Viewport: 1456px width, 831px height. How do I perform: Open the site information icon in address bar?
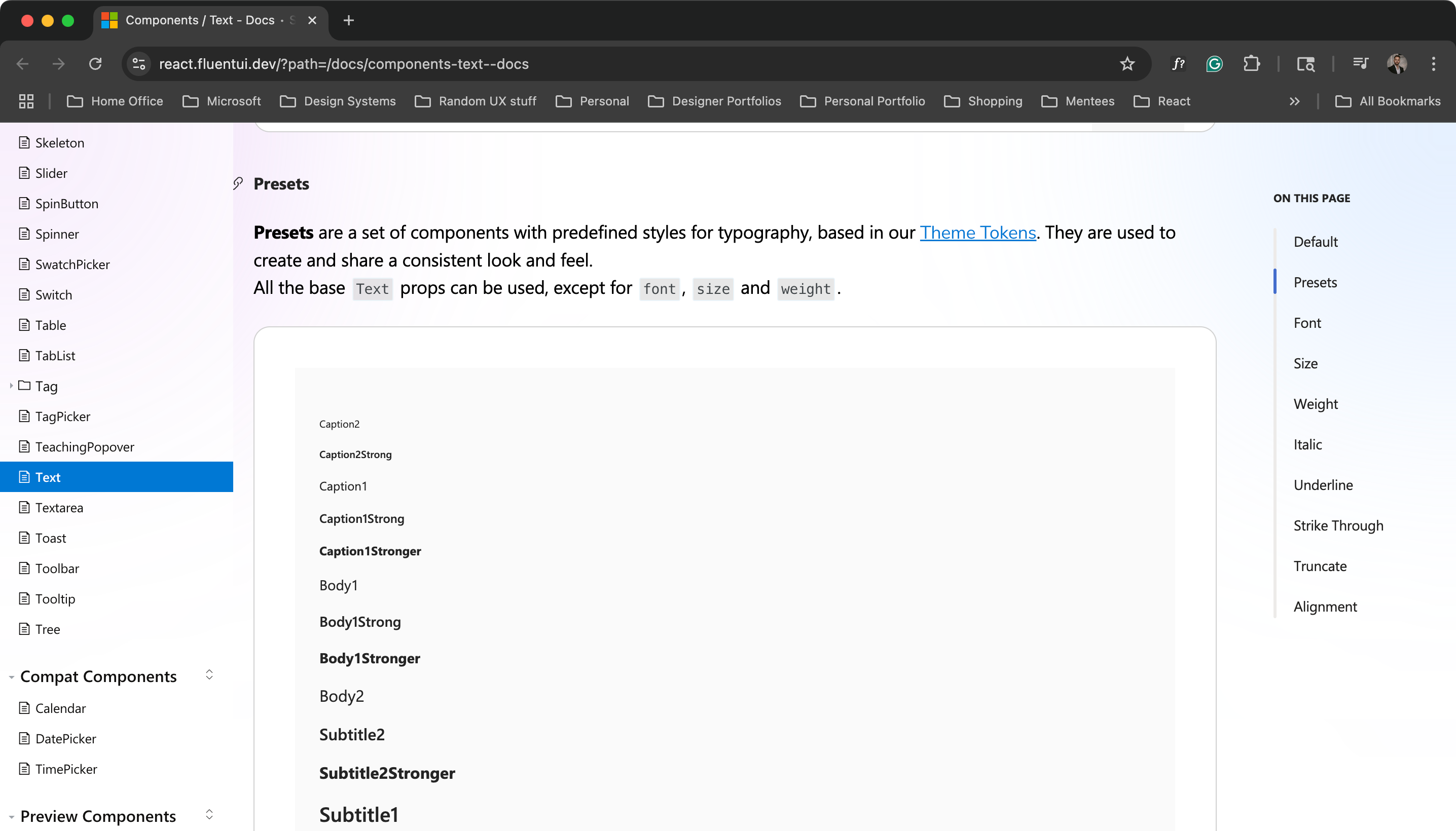139,64
